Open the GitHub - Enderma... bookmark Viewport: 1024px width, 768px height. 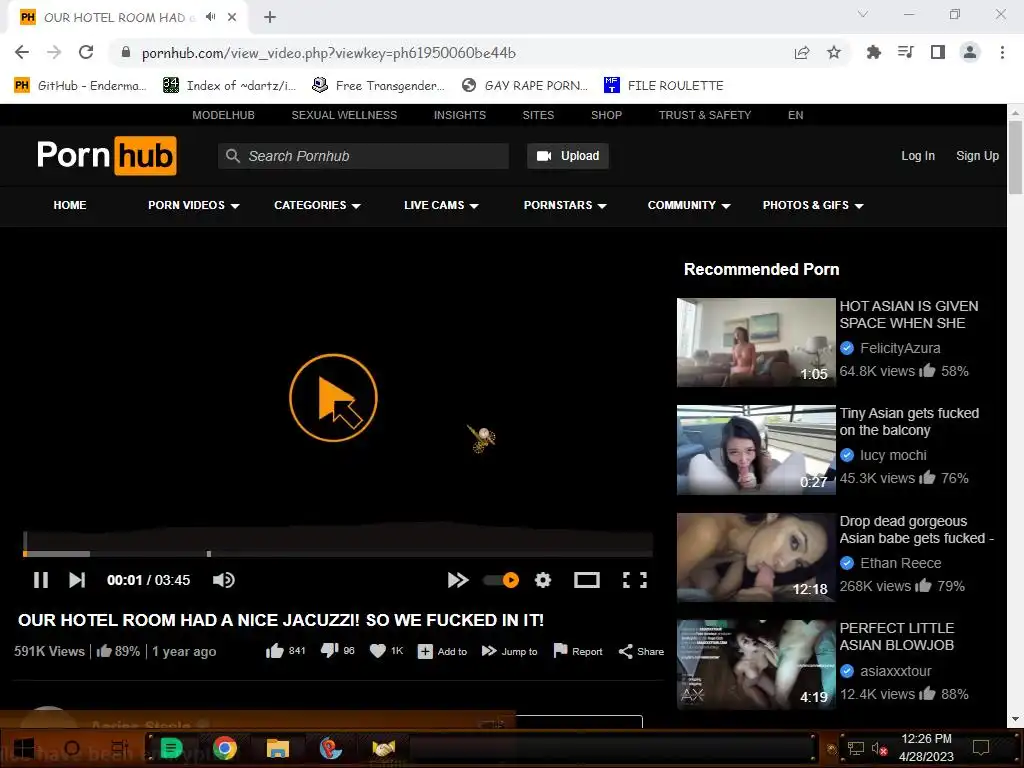(x=80, y=86)
